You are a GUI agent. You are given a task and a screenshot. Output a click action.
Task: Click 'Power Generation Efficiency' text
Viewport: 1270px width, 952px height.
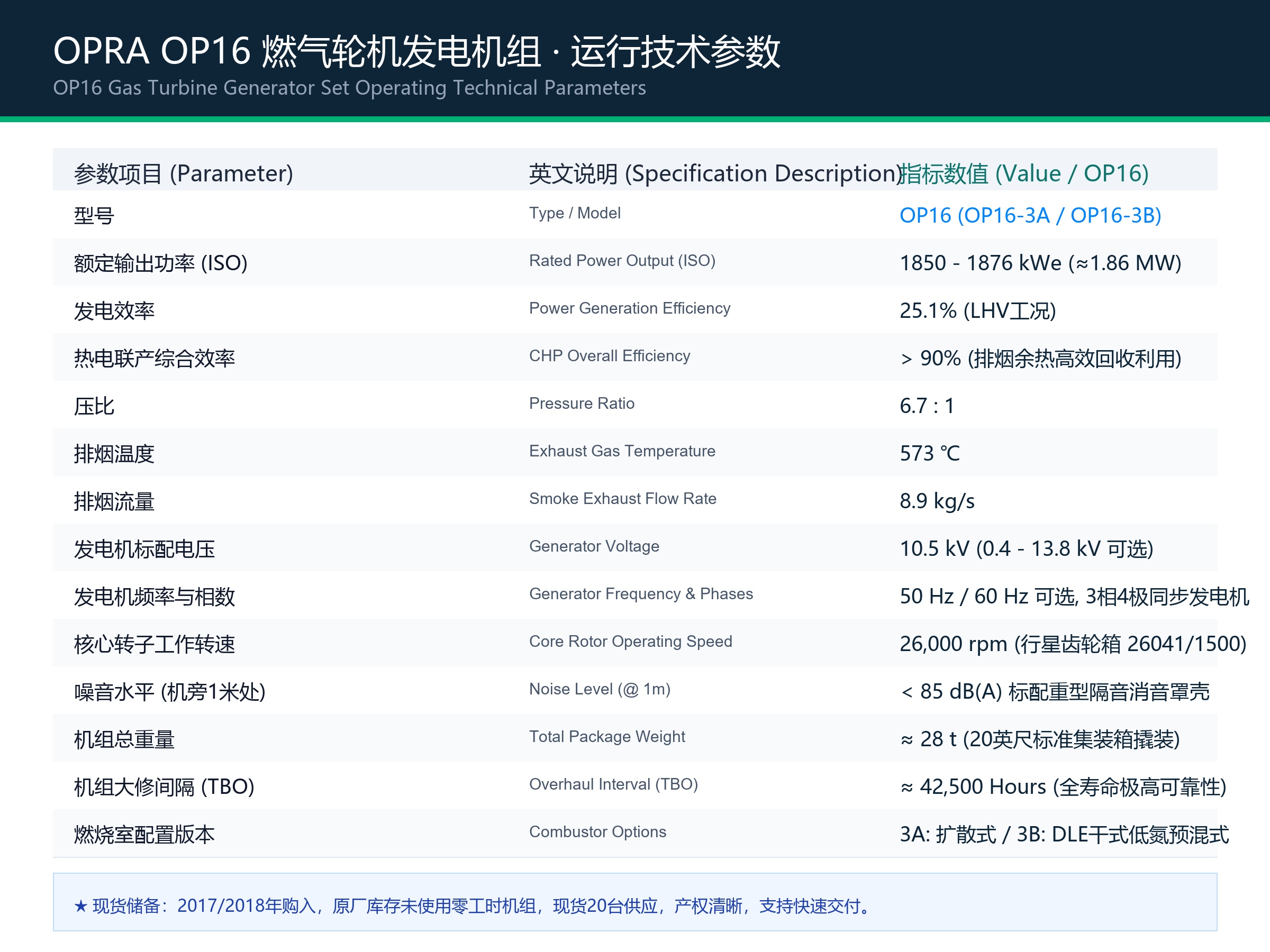click(x=629, y=308)
